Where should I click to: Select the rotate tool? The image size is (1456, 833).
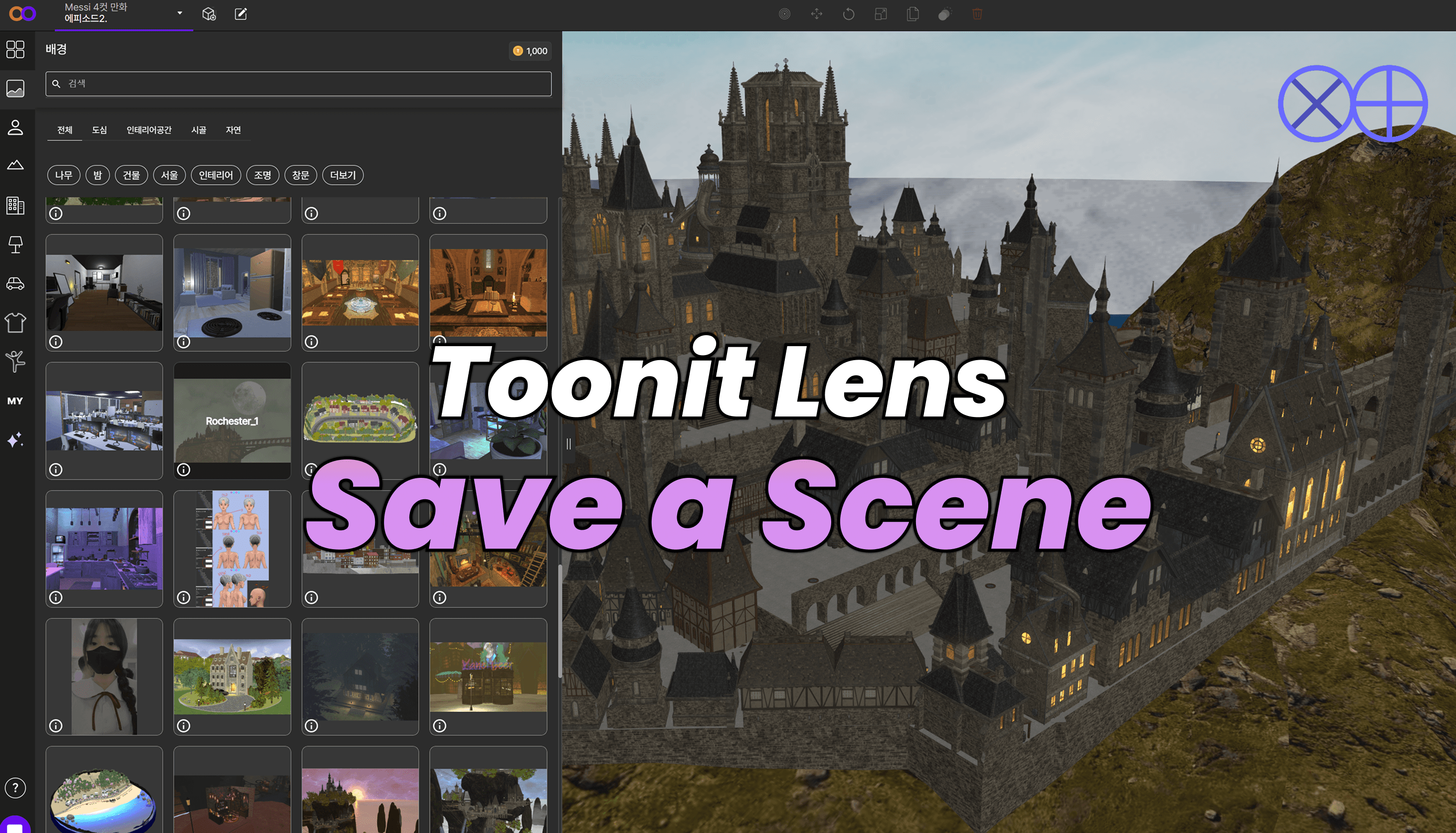click(x=849, y=14)
